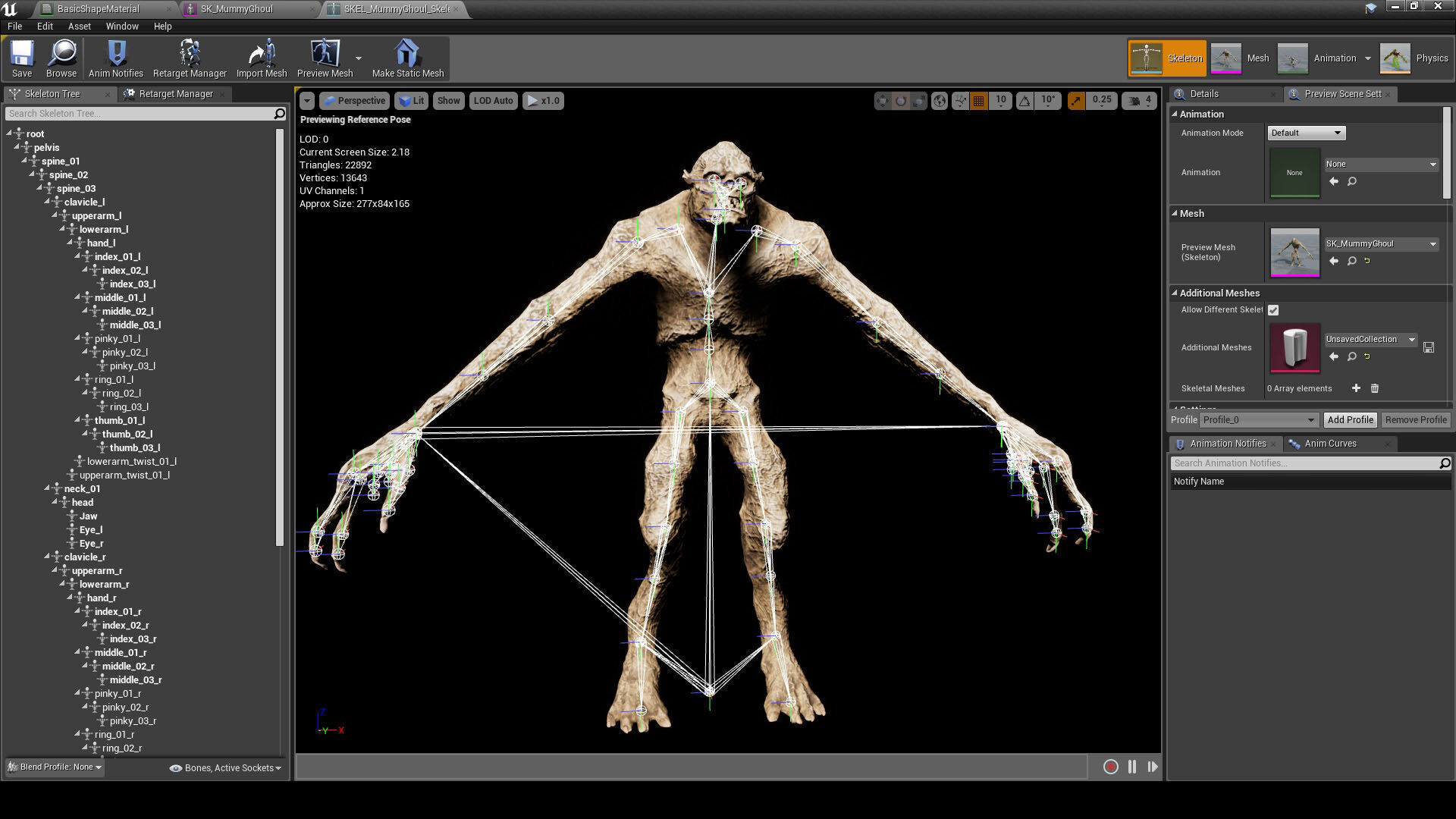Click Skeleton Tree vertical scrollbar
Screen dimensions: 1456x819
tap(279, 337)
